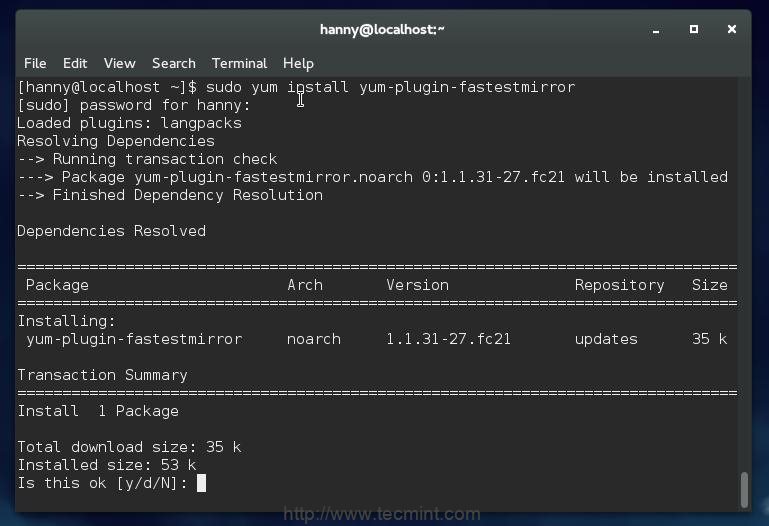Viewport: 769px width, 526px height.
Task: Click the 'Transaction Summary' line
Action: pyautogui.click(x=102, y=375)
